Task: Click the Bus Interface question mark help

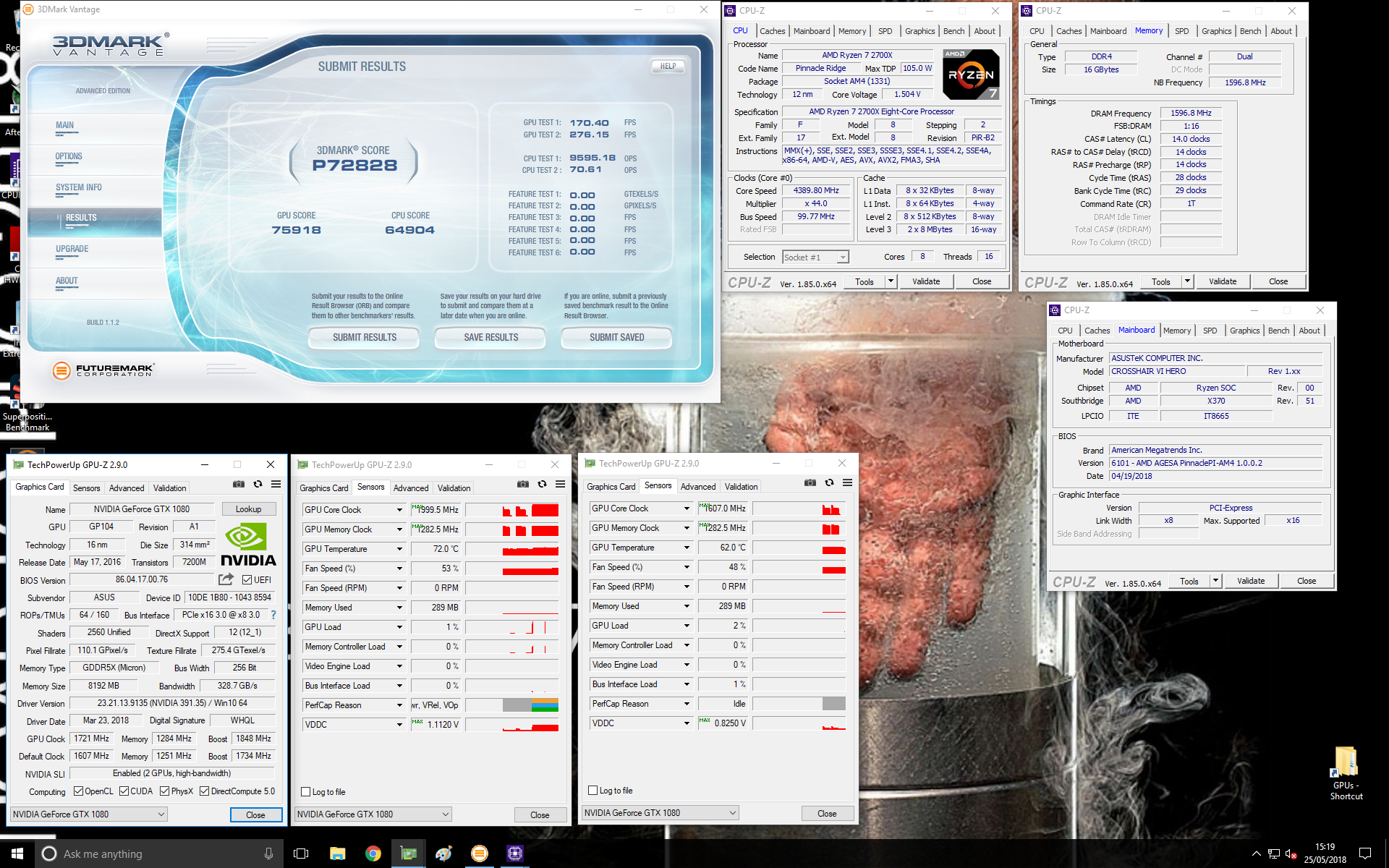Action: [x=273, y=615]
